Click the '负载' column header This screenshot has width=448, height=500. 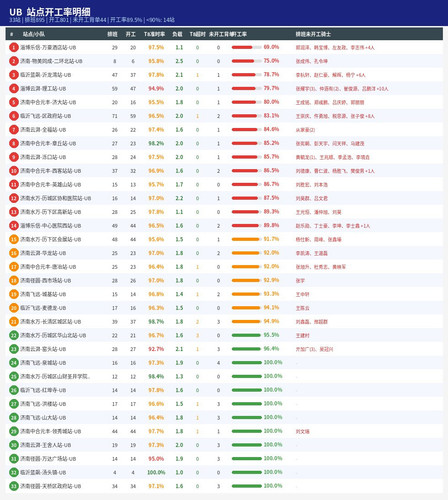[x=177, y=34]
